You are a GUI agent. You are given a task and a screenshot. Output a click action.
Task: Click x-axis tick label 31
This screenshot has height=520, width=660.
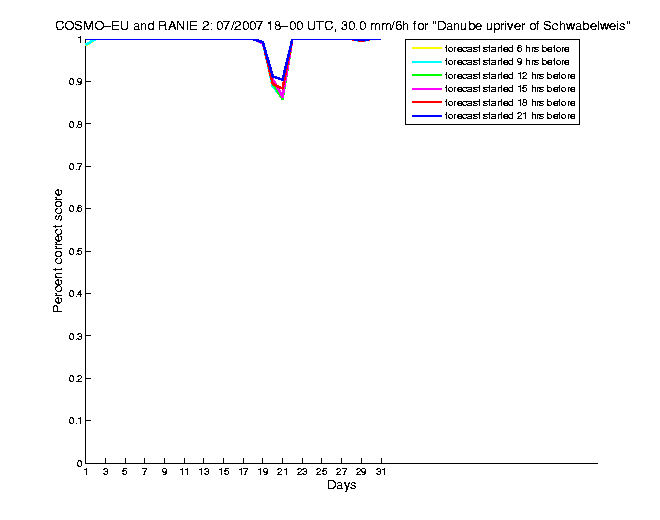tap(381, 472)
